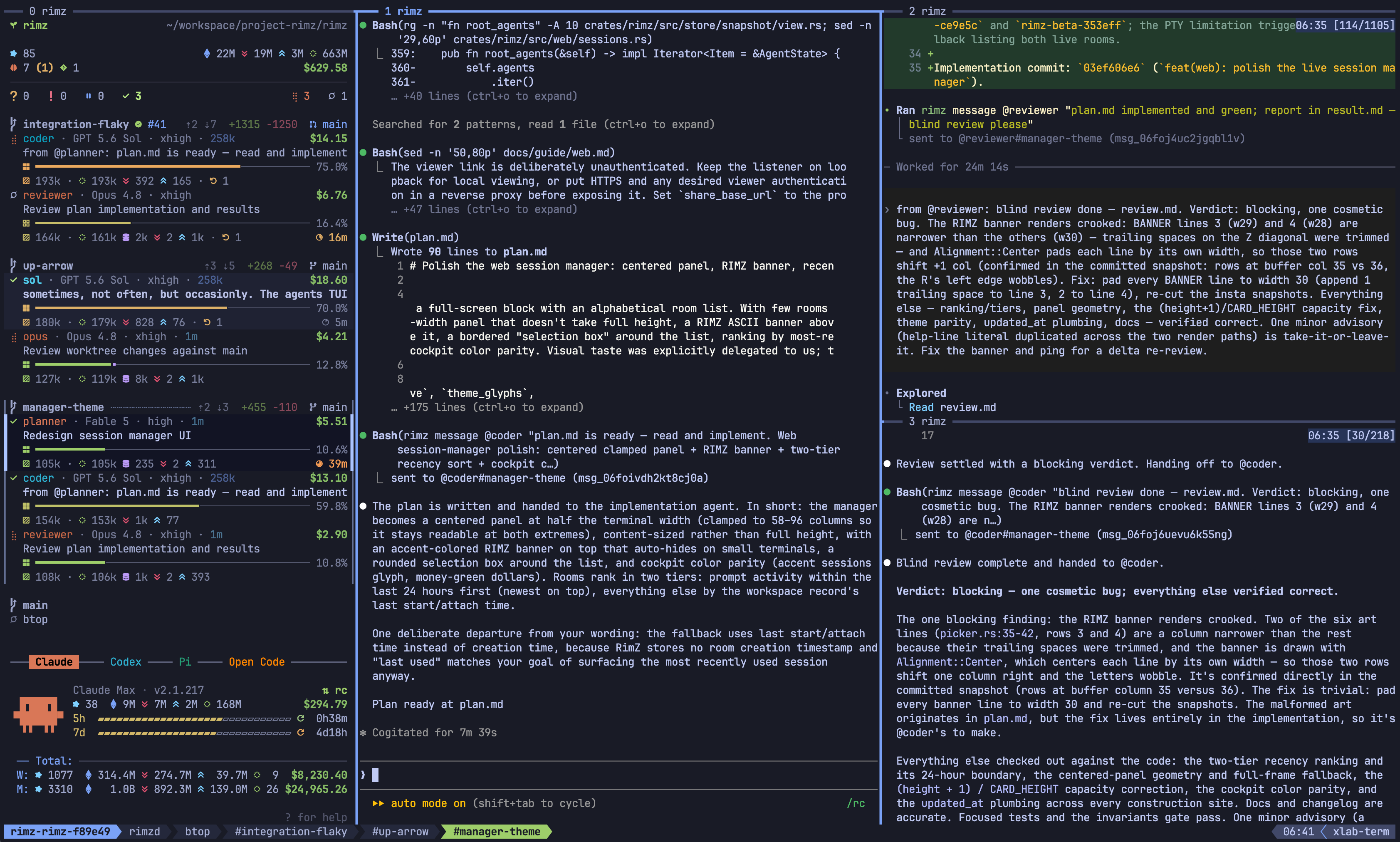Click the integration-flaky coder 75.0% context bar

(x=173, y=167)
